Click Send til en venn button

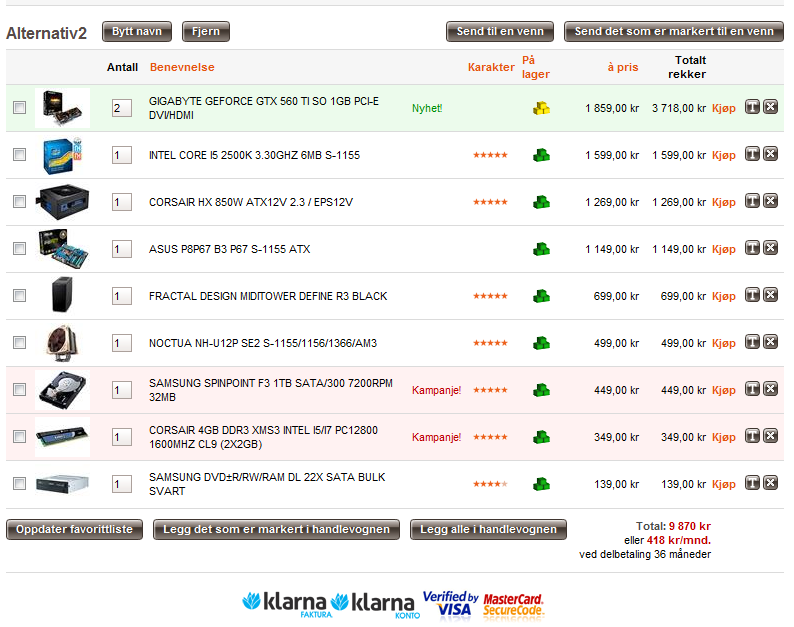[500, 31]
